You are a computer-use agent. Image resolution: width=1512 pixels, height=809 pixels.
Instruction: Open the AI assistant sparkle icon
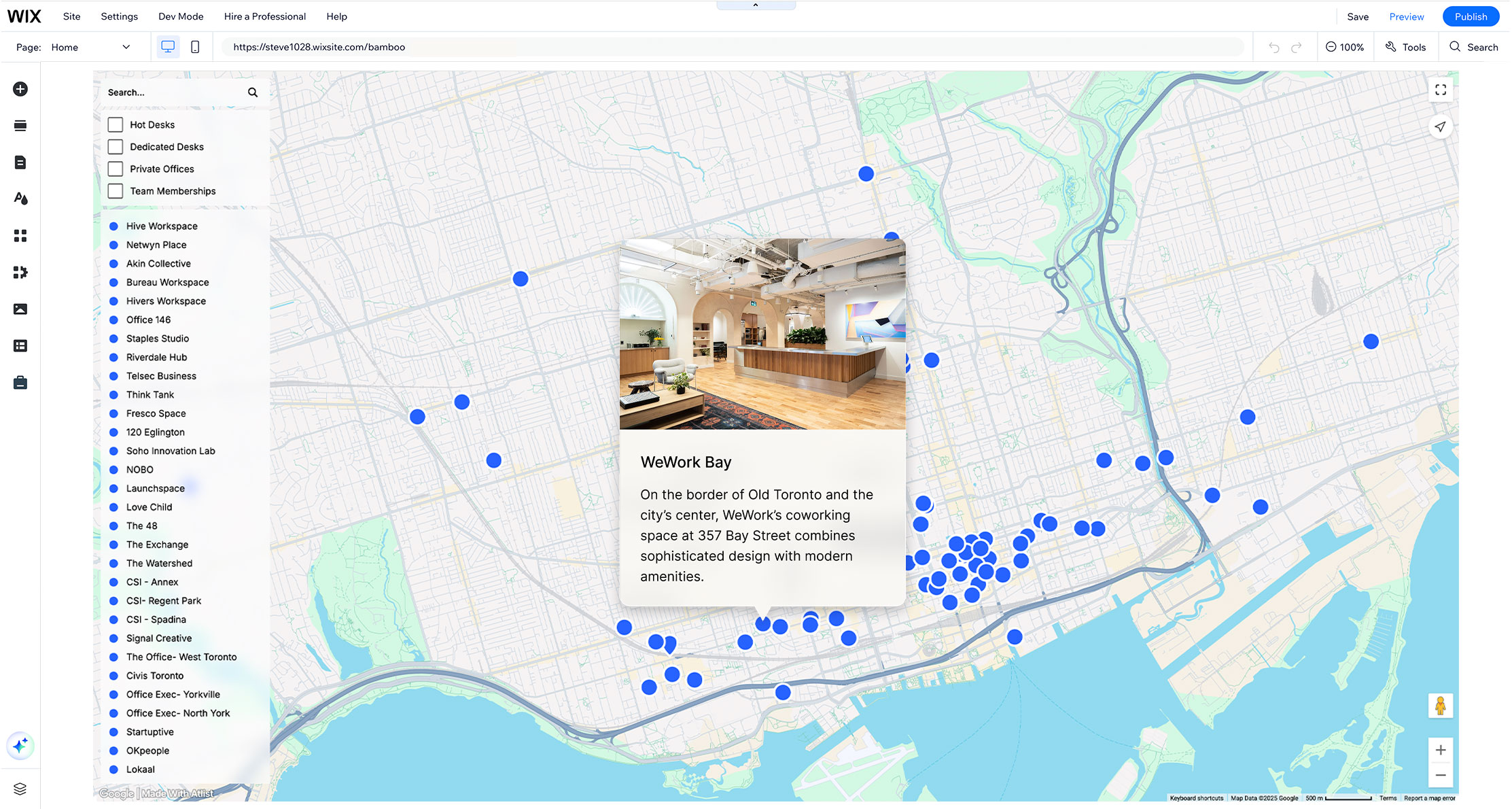tap(20, 746)
